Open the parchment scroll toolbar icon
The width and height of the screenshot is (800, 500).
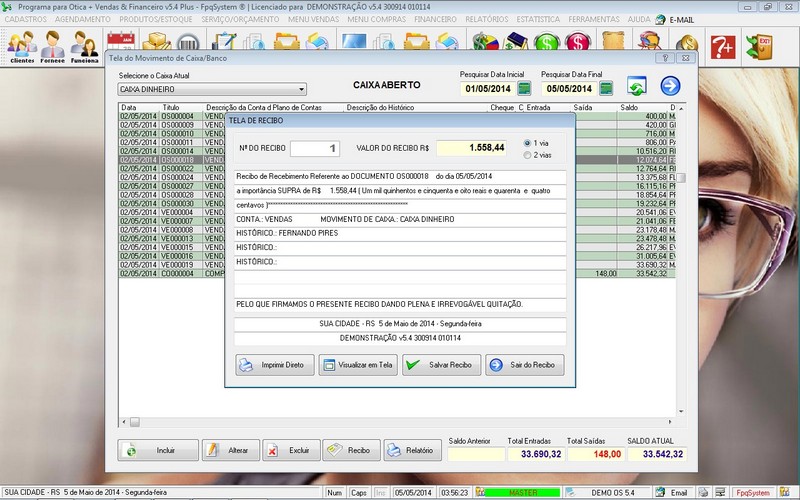pyautogui.click(x=613, y=41)
